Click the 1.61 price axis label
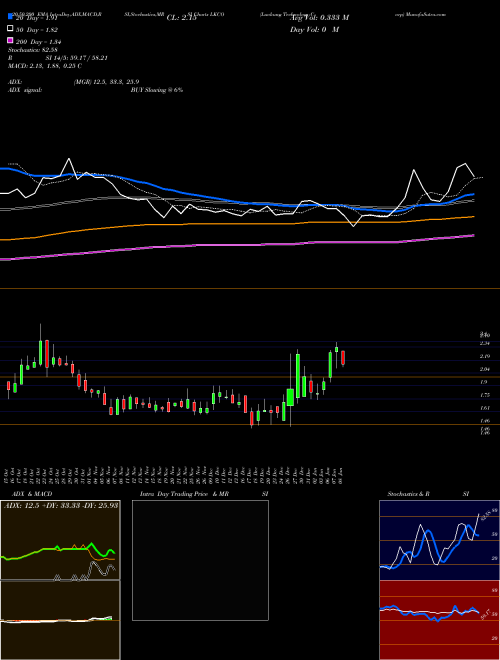Viewport: 500px width, 660px height. (x=484, y=408)
